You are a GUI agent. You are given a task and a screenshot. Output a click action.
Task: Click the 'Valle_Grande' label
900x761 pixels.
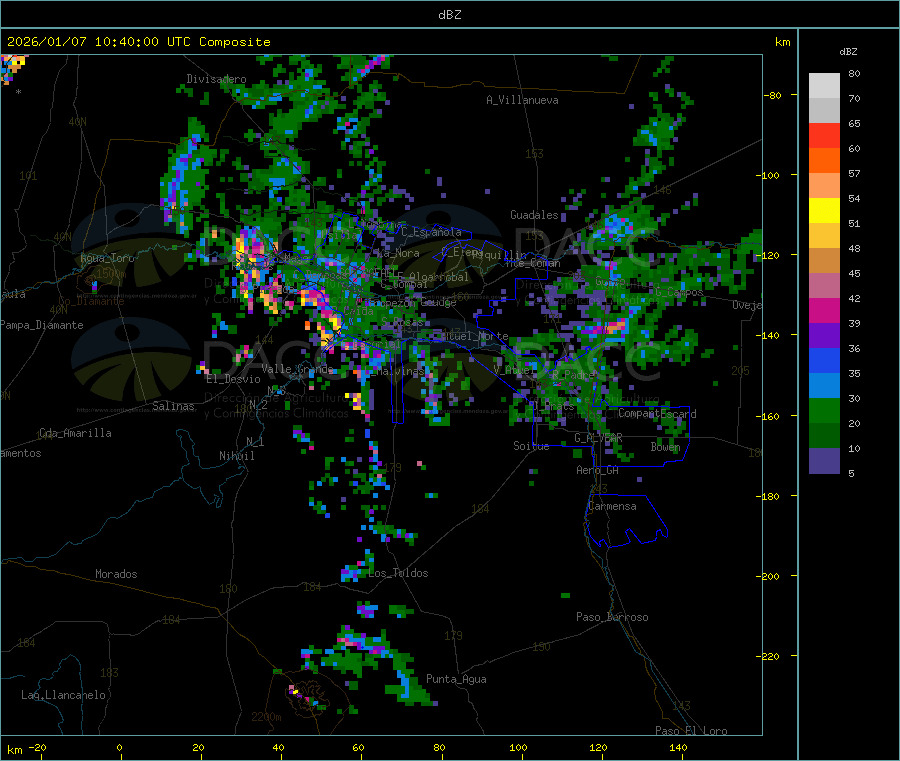click(297, 369)
